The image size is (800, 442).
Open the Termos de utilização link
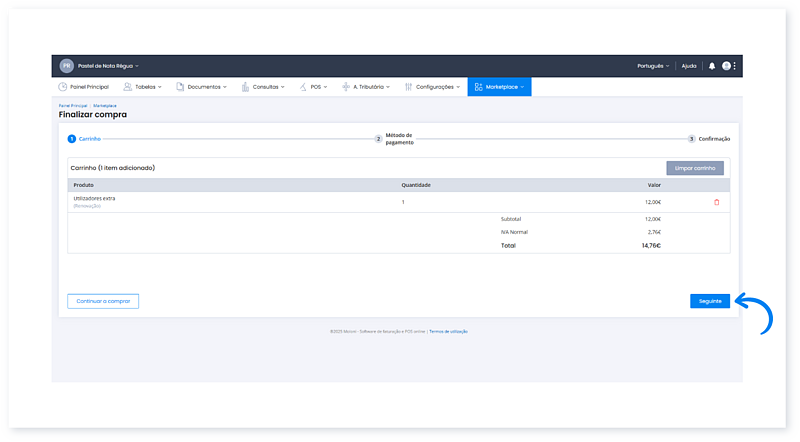(449, 331)
